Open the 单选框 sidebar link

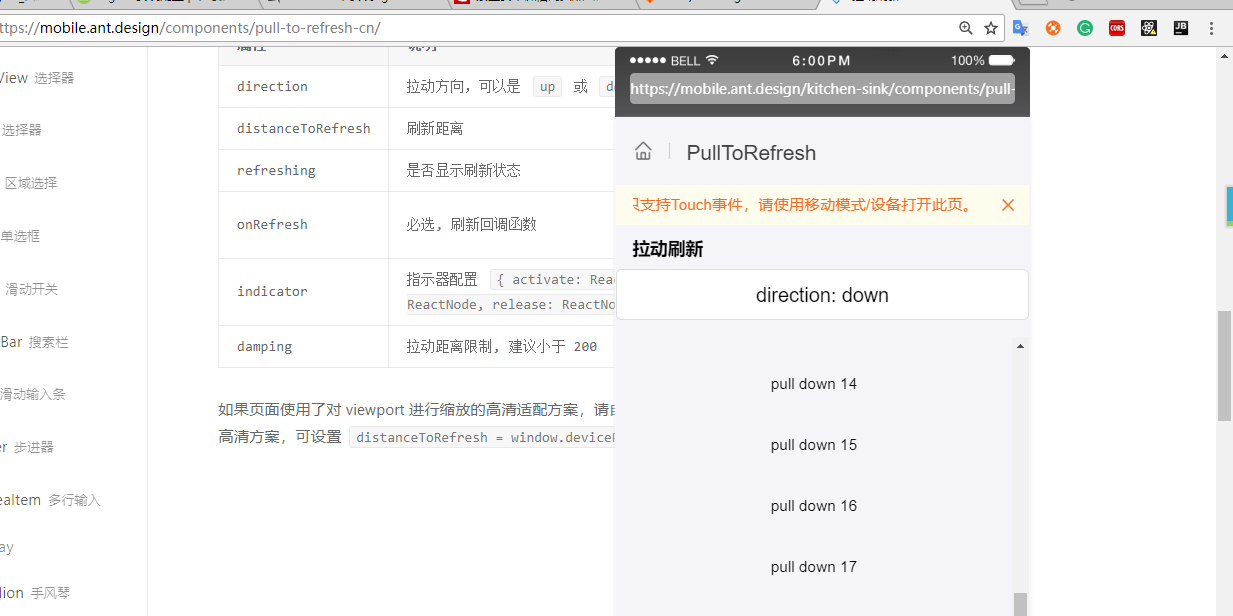[20, 236]
